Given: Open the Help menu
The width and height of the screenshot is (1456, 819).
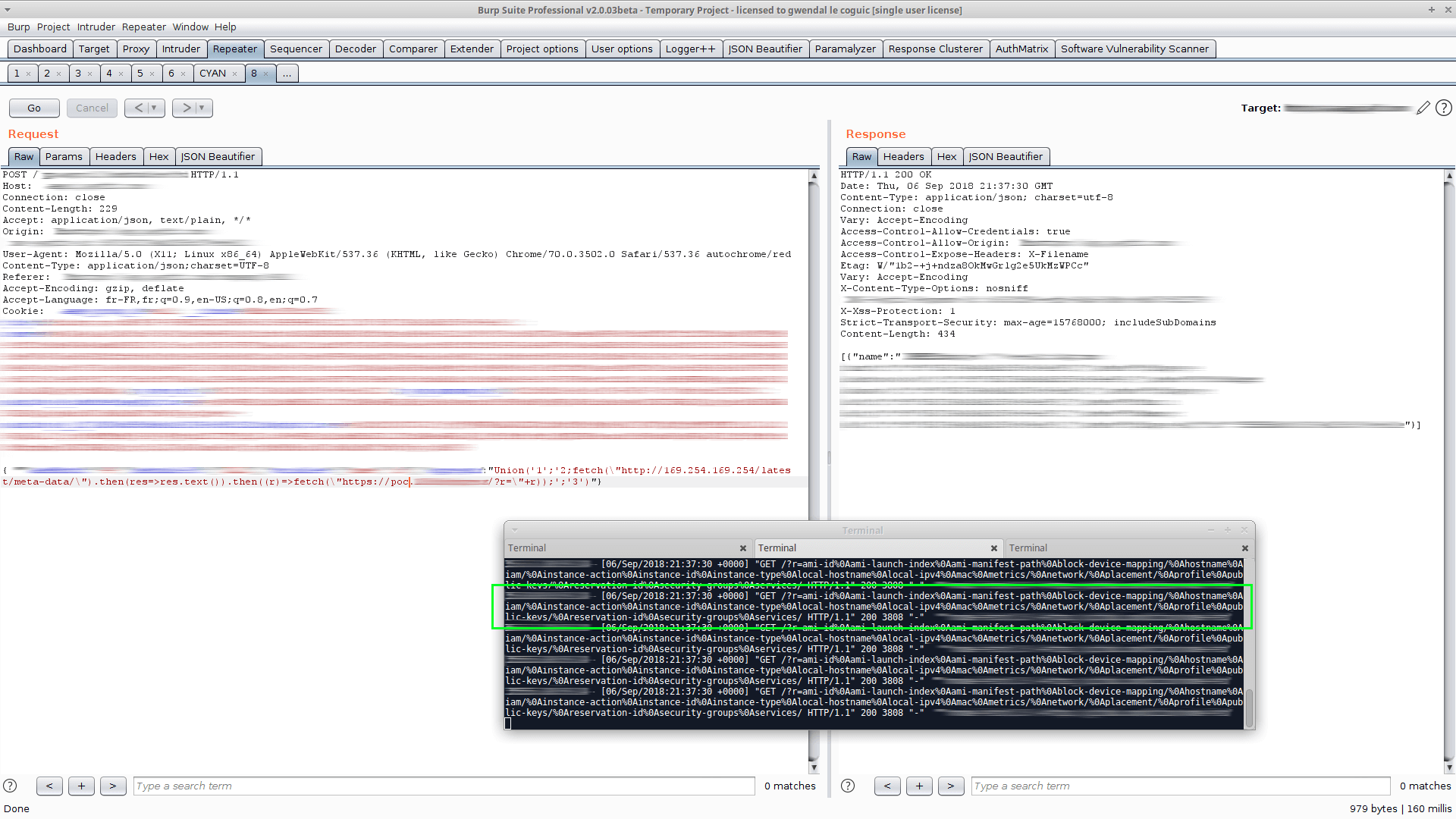Looking at the screenshot, I should [225, 27].
